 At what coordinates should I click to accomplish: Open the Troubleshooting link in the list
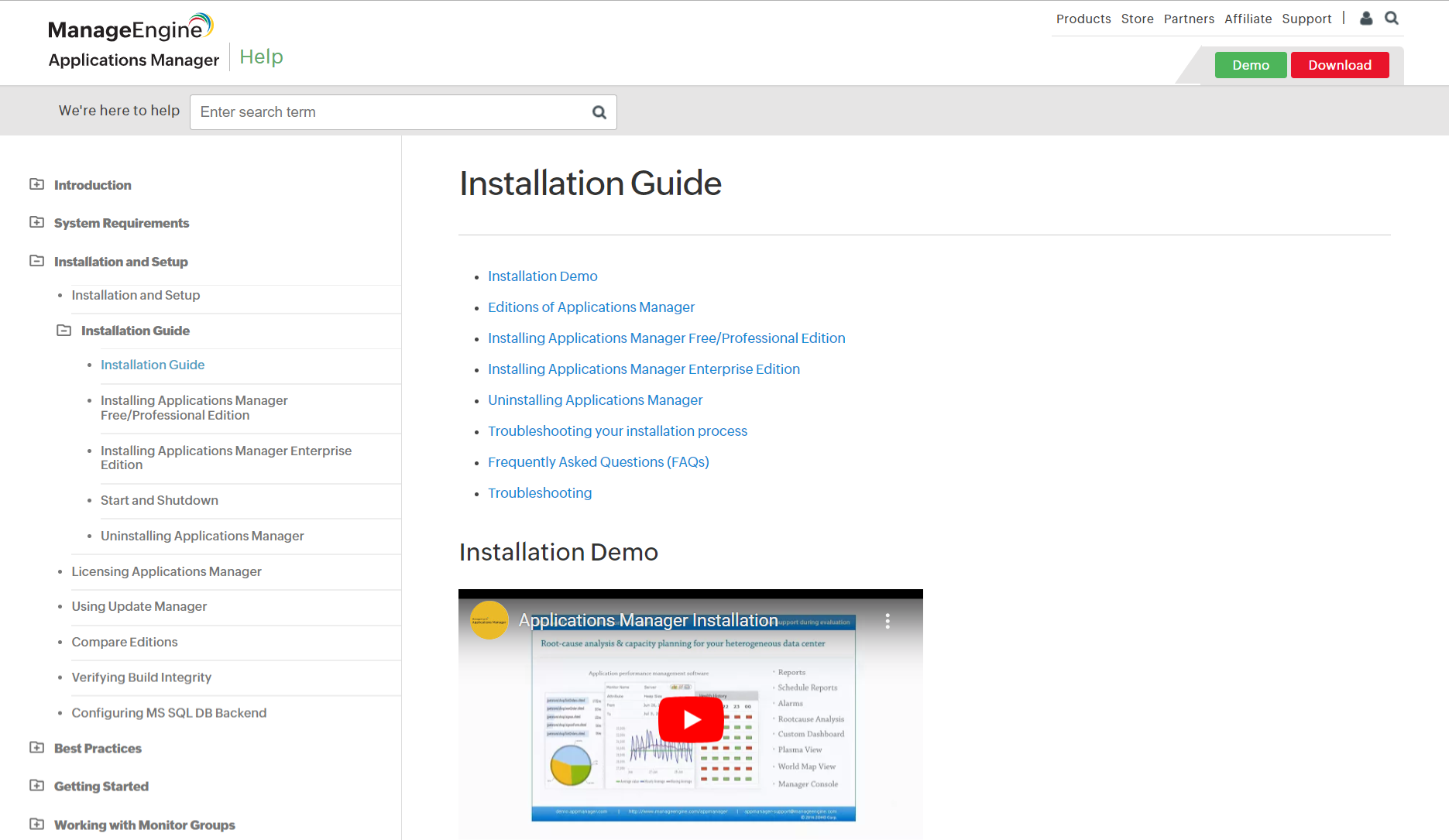point(540,493)
